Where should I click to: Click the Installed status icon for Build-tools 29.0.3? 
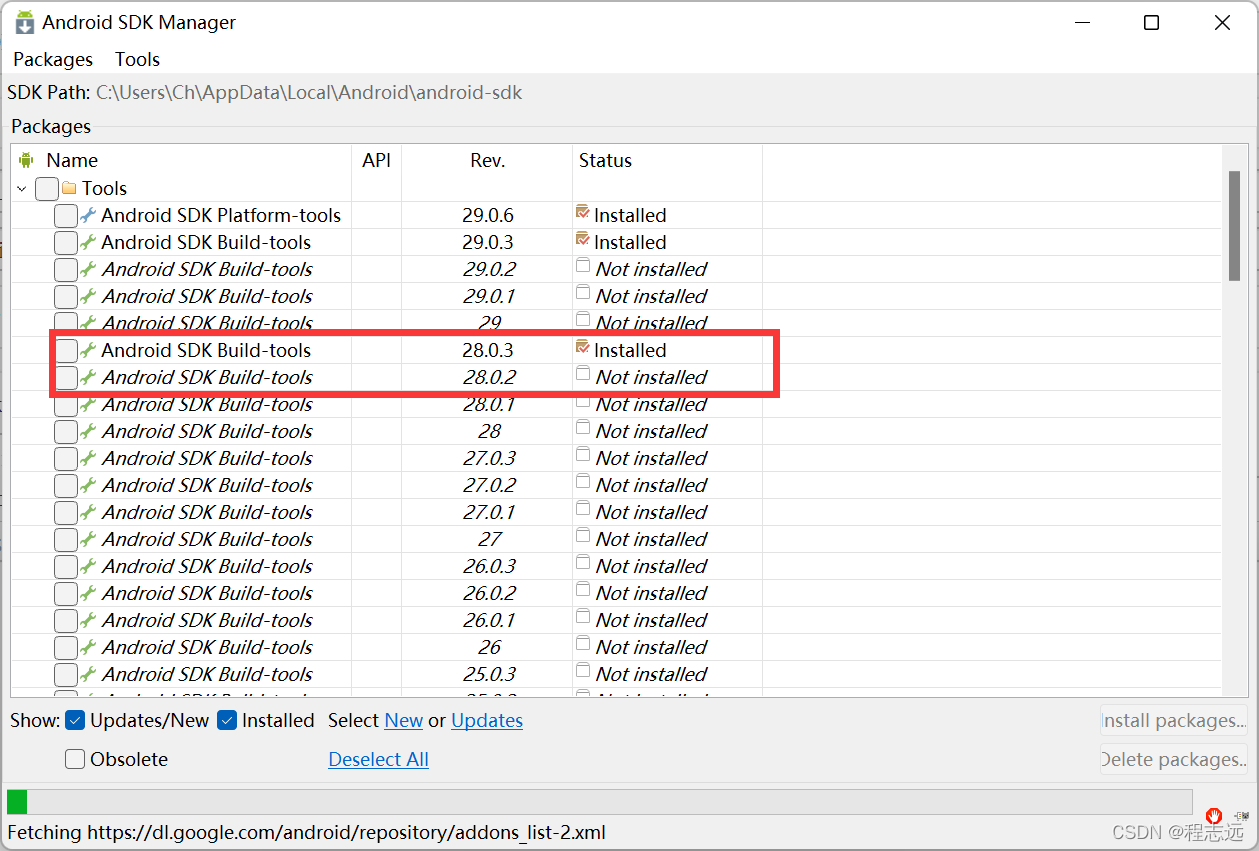click(583, 239)
